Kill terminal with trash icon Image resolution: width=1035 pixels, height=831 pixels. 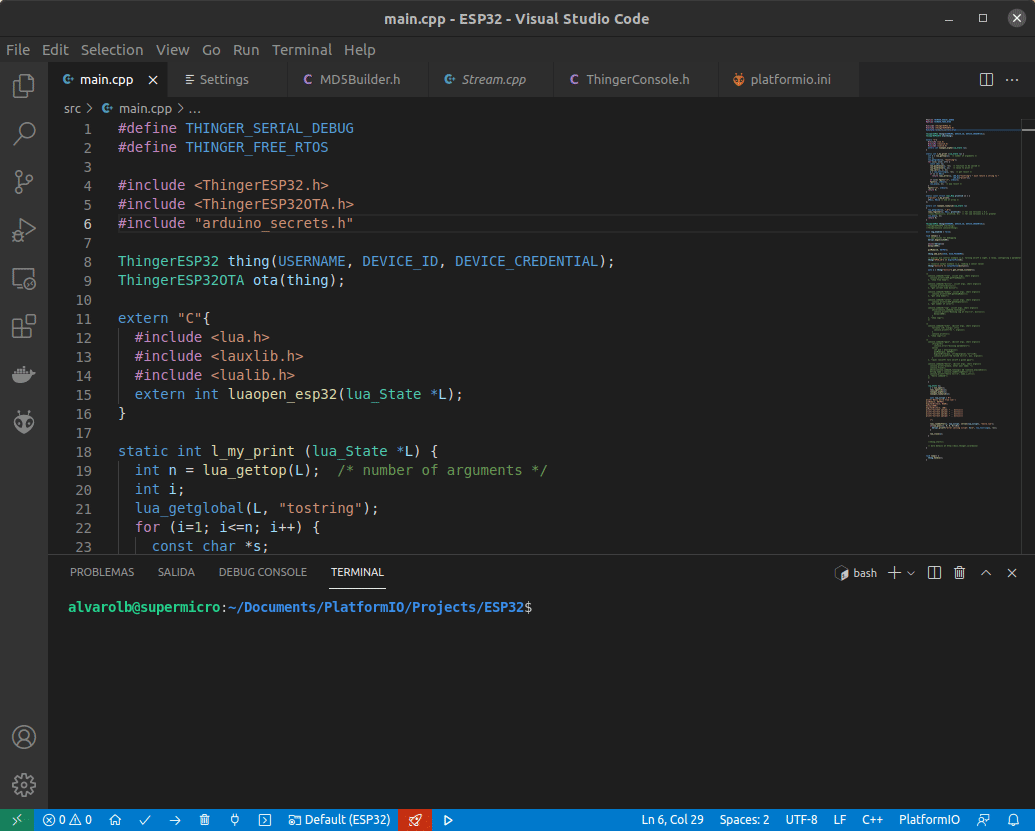(960, 572)
